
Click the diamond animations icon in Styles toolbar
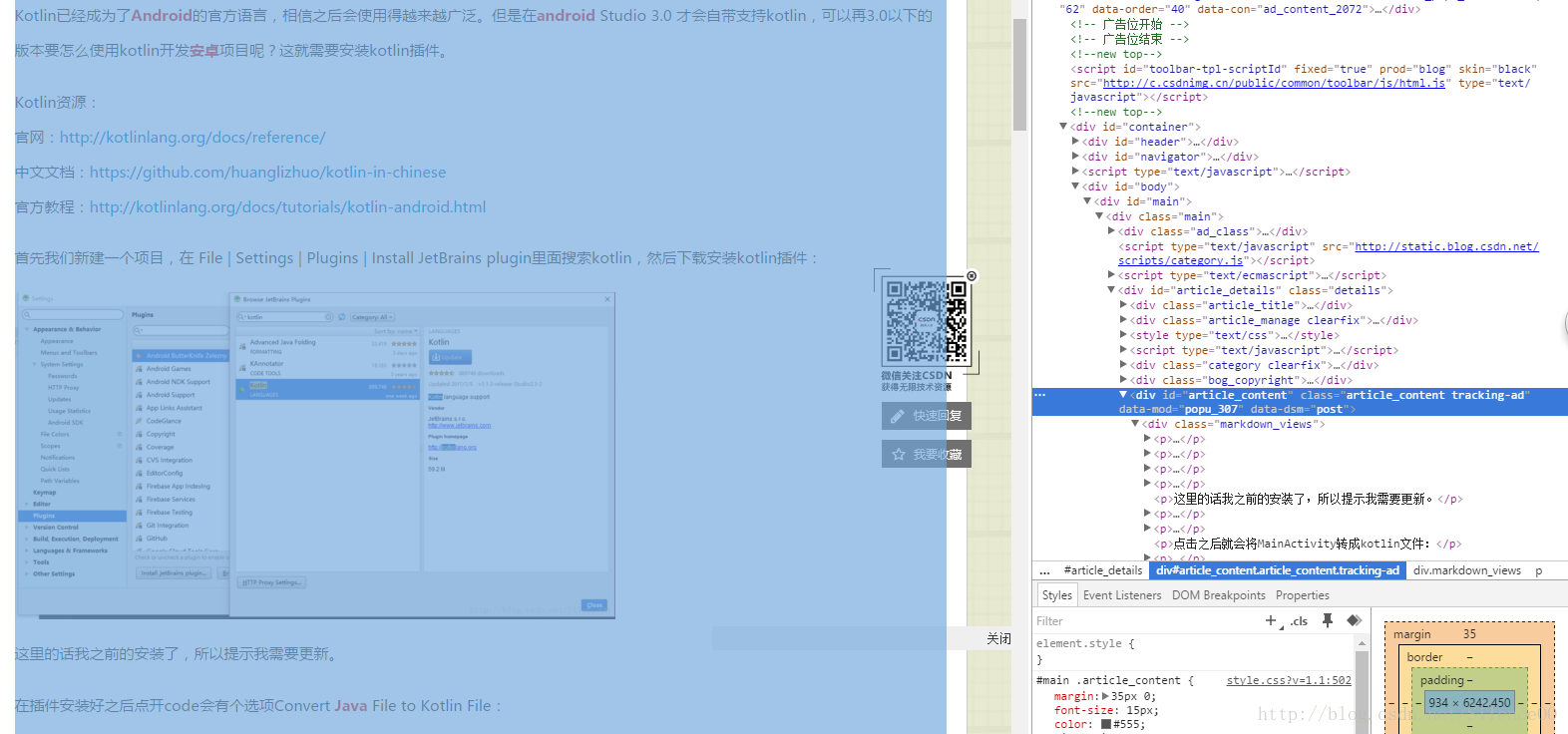(x=1354, y=620)
